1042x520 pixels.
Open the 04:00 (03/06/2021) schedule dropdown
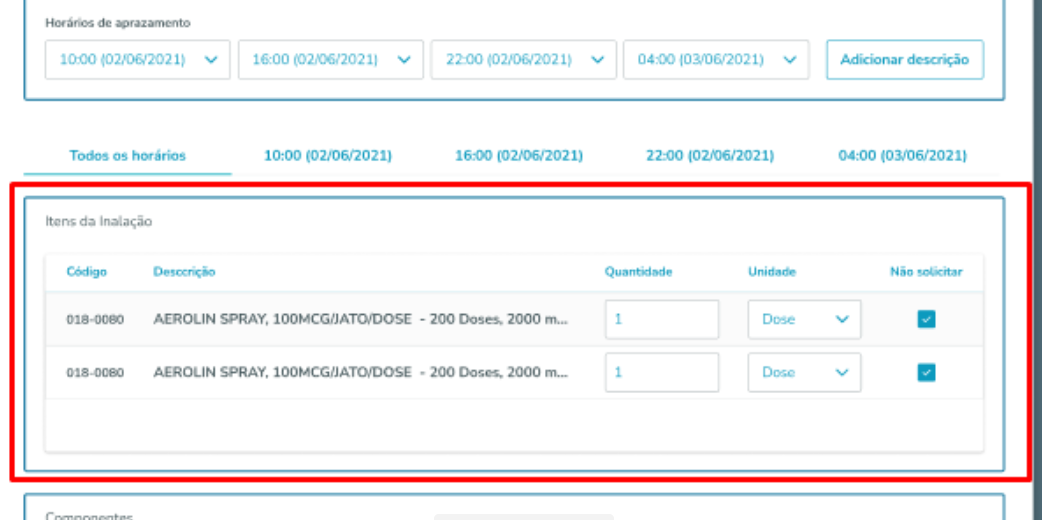[x=716, y=60]
